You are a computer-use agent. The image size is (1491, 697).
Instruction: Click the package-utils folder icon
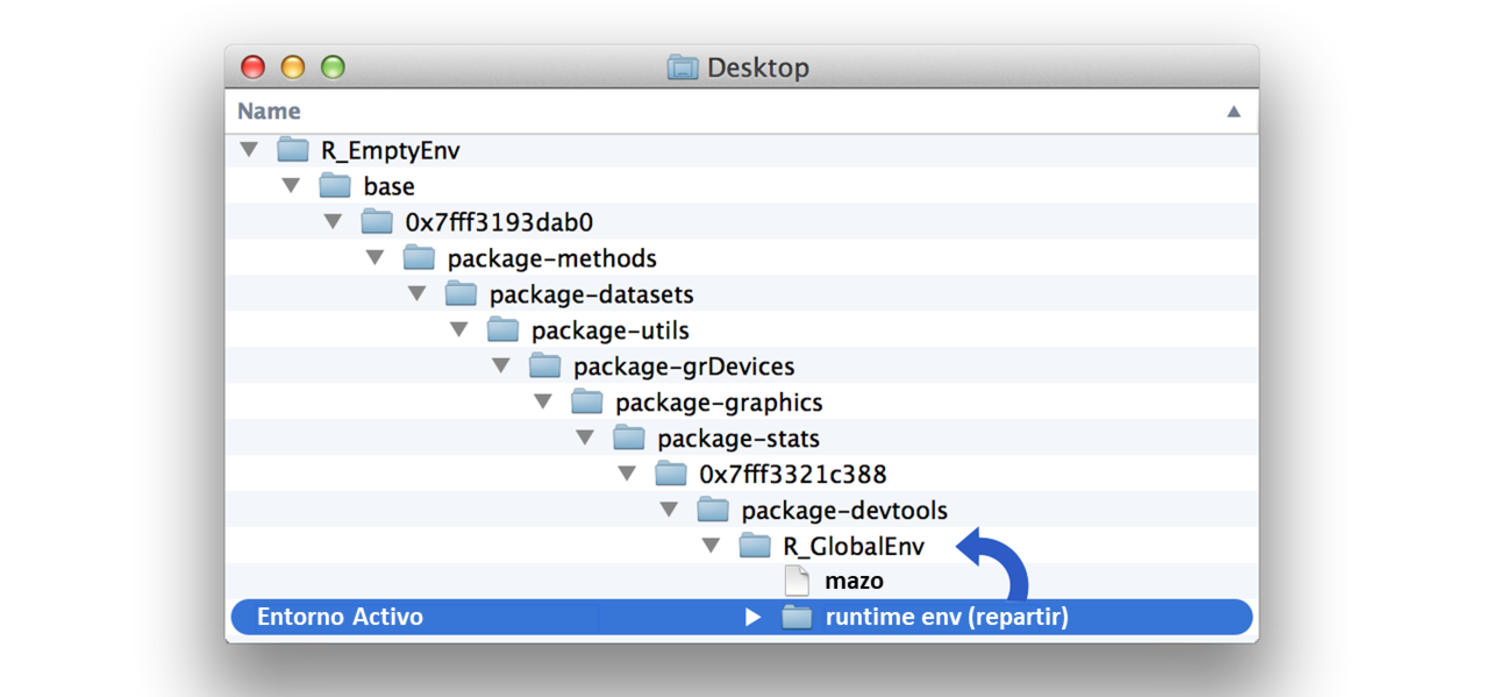(x=503, y=331)
